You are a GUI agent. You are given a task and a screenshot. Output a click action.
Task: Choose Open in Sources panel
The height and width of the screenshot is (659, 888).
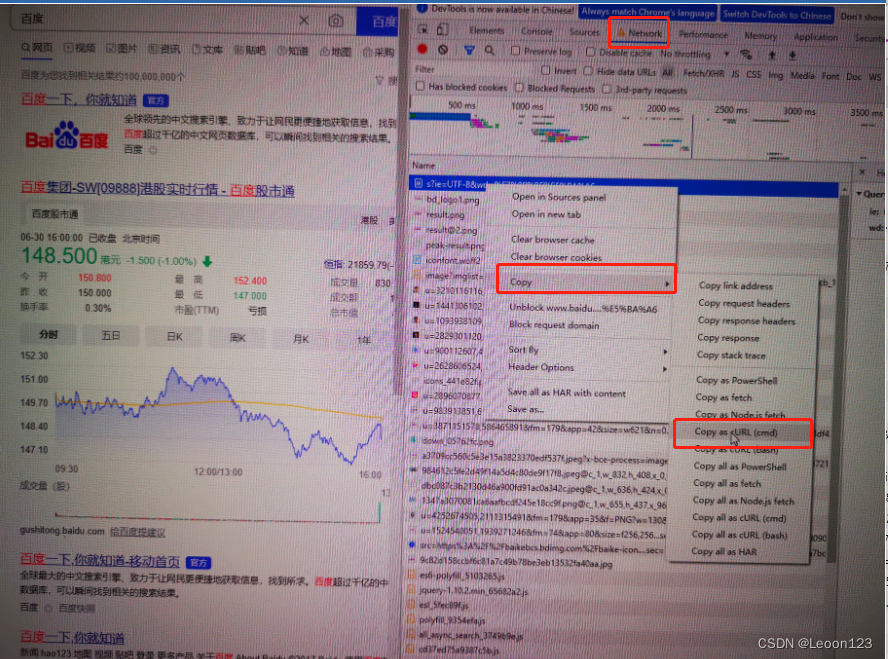point(558,197)
